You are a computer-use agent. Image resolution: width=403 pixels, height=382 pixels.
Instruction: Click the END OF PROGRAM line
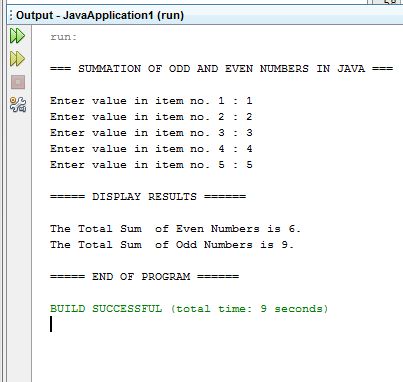144,277
